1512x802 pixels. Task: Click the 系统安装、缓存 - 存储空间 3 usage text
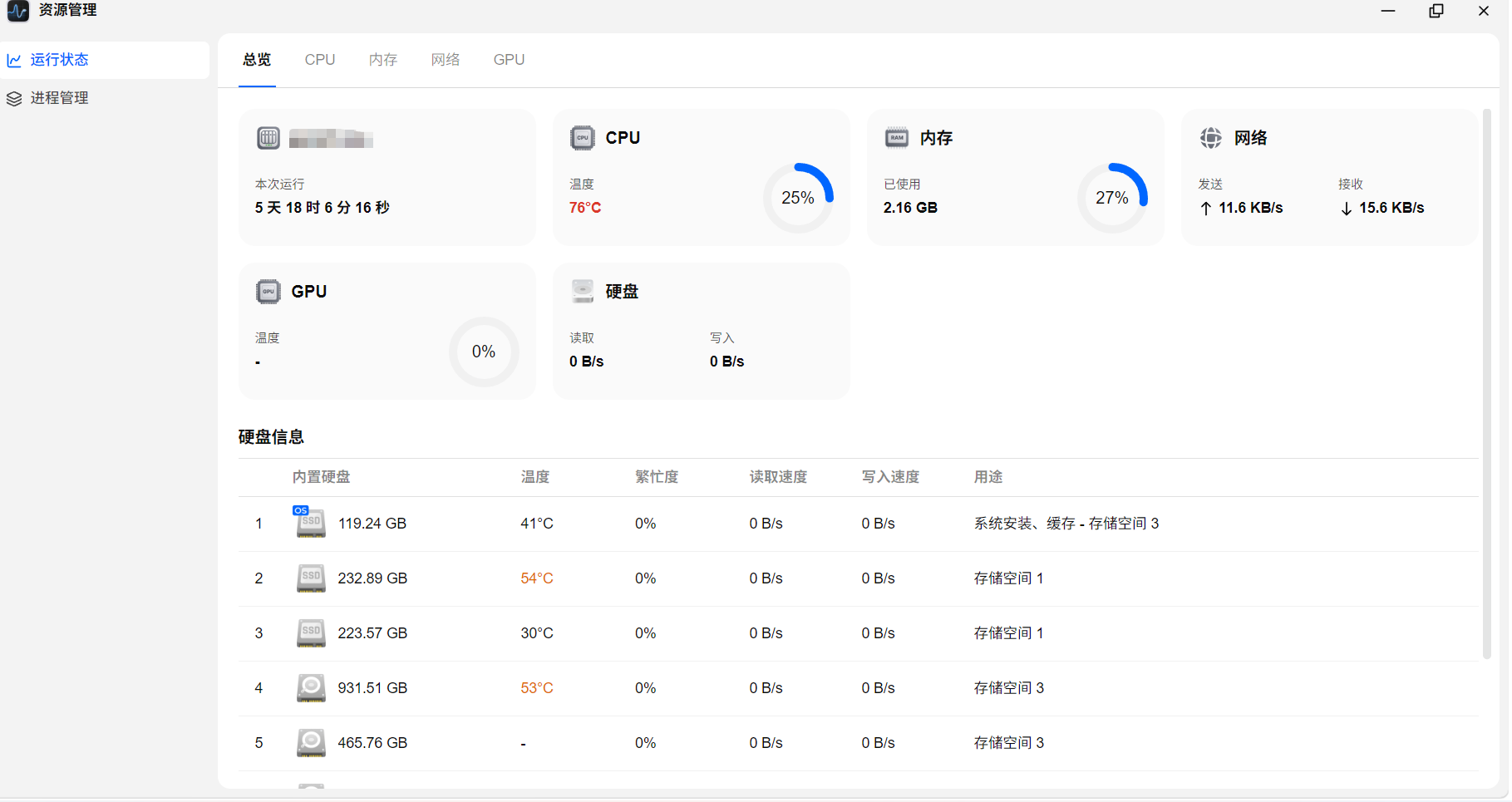(x=1066, y=524)
